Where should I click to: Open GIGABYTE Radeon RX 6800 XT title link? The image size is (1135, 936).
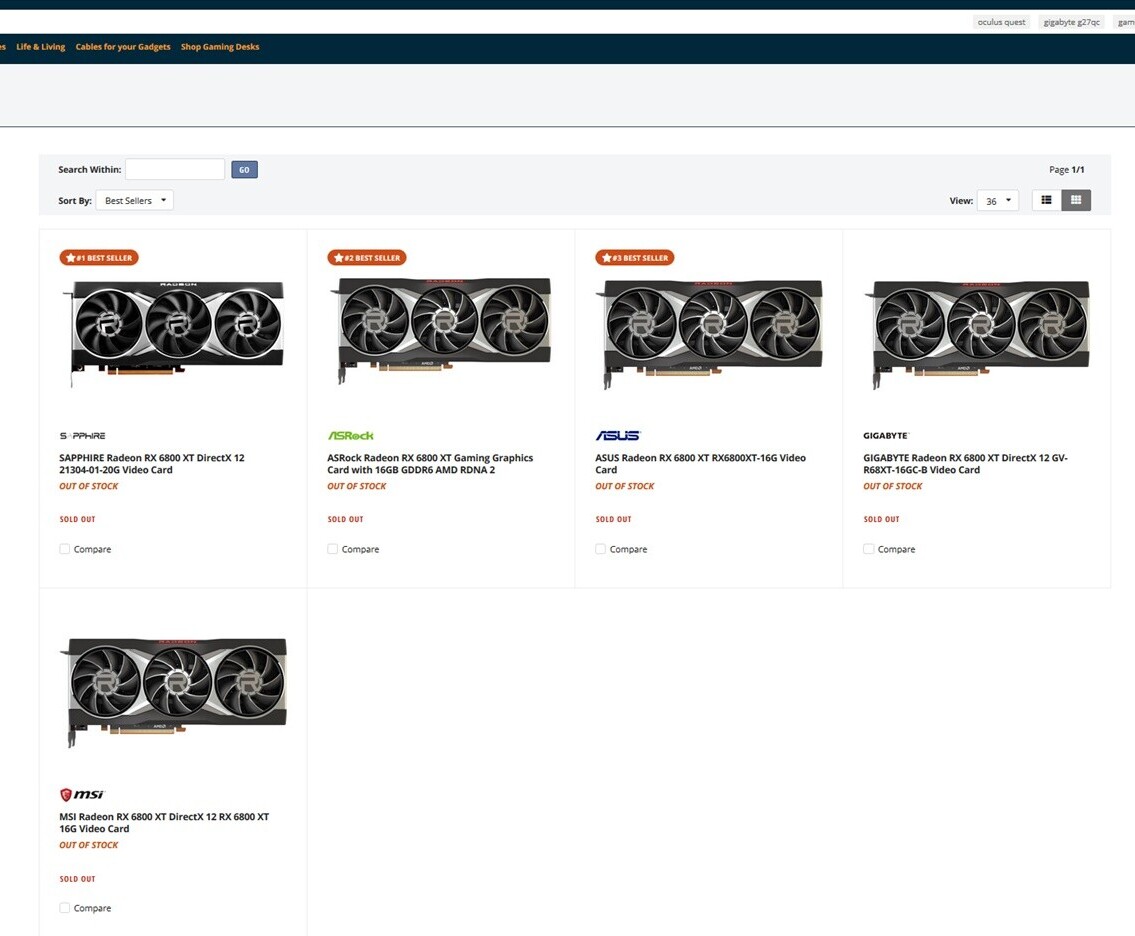pos(965,464)
